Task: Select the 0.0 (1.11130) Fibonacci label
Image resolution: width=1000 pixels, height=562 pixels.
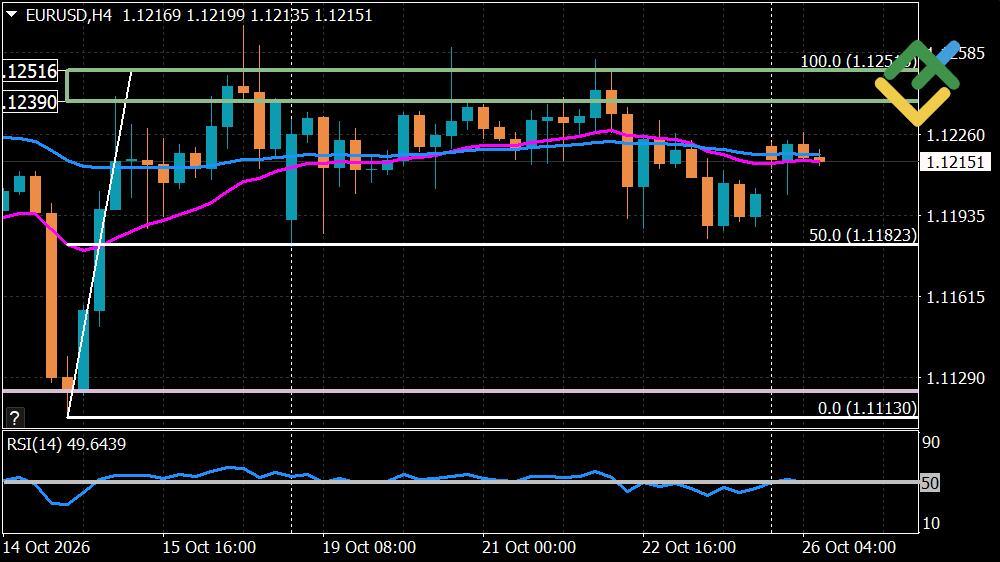Action: click(x=867, y=408)
